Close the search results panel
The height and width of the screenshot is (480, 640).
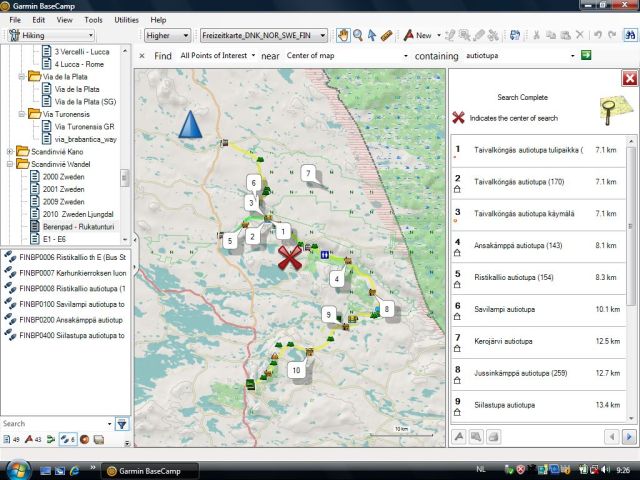point(629,78)
